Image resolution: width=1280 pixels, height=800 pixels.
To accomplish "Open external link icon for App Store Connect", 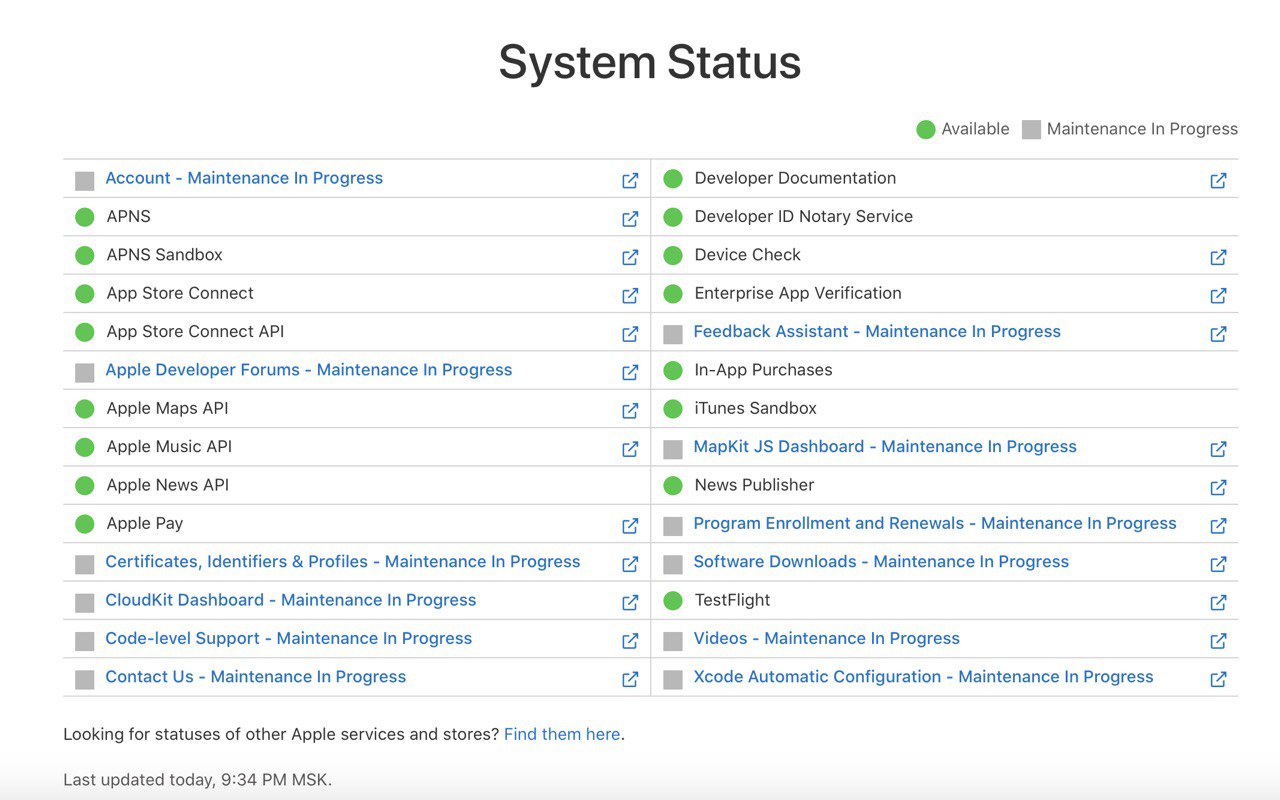I will (x=630, y=295).
